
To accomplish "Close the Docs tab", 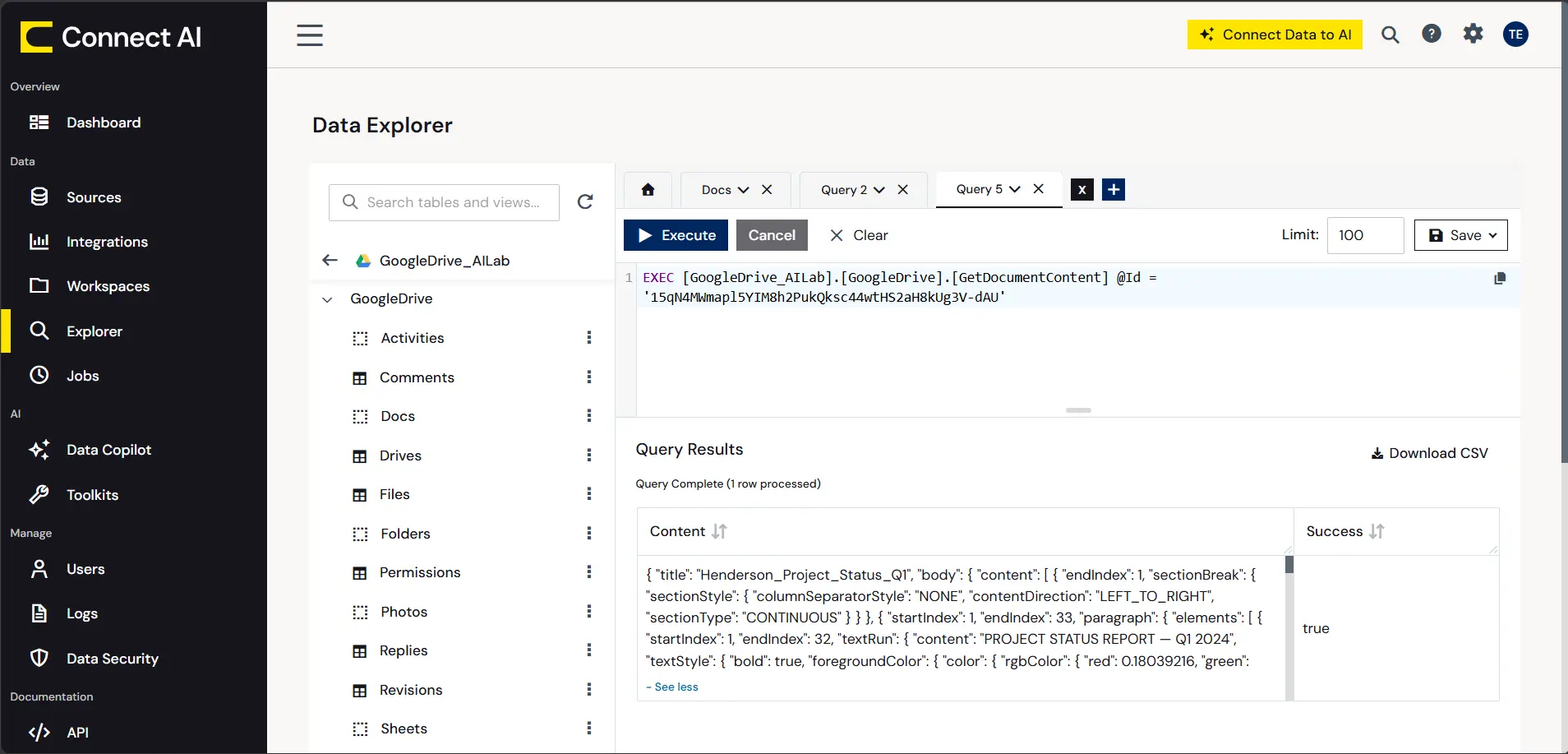I will click(767, 189).
